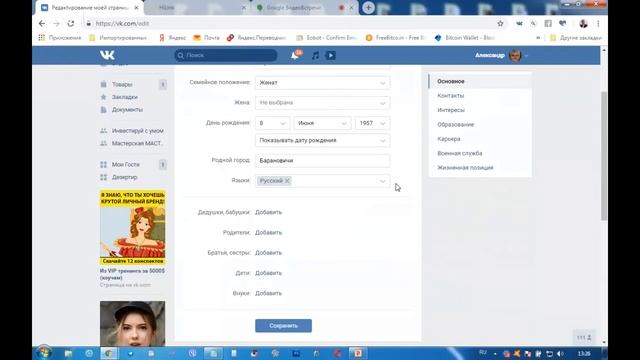Open the birth year dropdown showing 1957
Screen dimensions: 640x360
coord(372,123)
